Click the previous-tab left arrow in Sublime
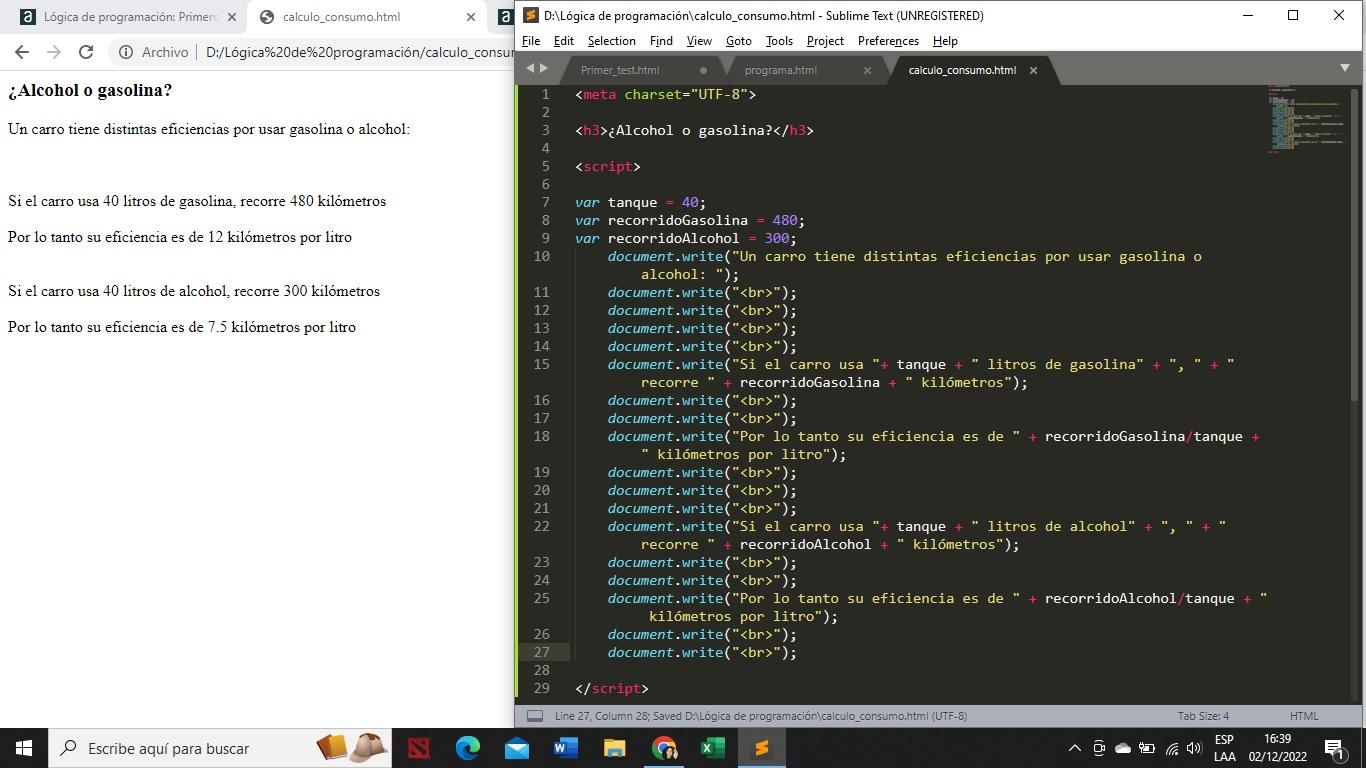Image resolution: width=1366 pixels, height=768 pixels. [531, 68]
